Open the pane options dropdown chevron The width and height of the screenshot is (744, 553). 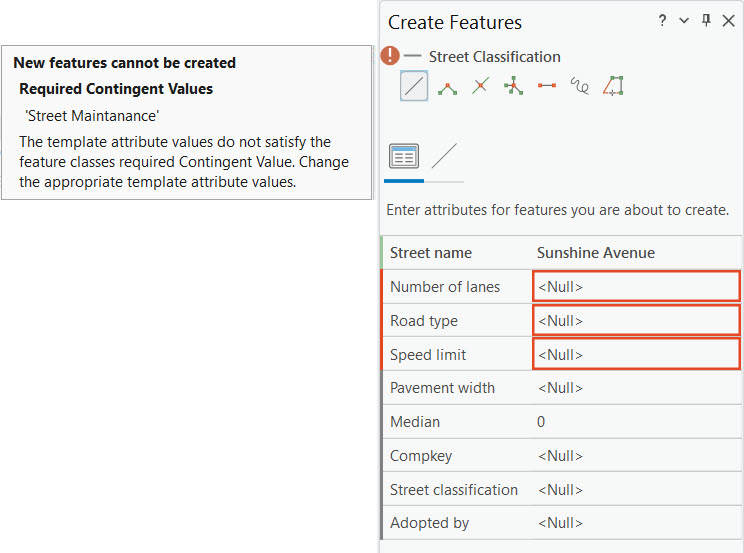point(684,21)
